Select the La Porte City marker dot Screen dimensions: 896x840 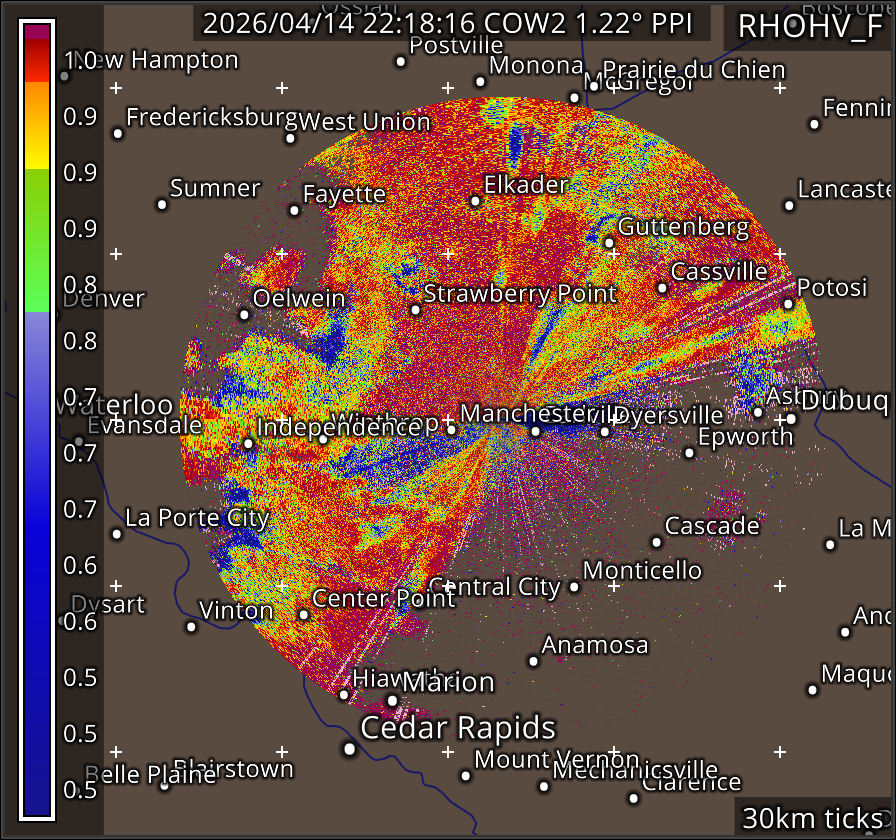[x=117, y=534]
